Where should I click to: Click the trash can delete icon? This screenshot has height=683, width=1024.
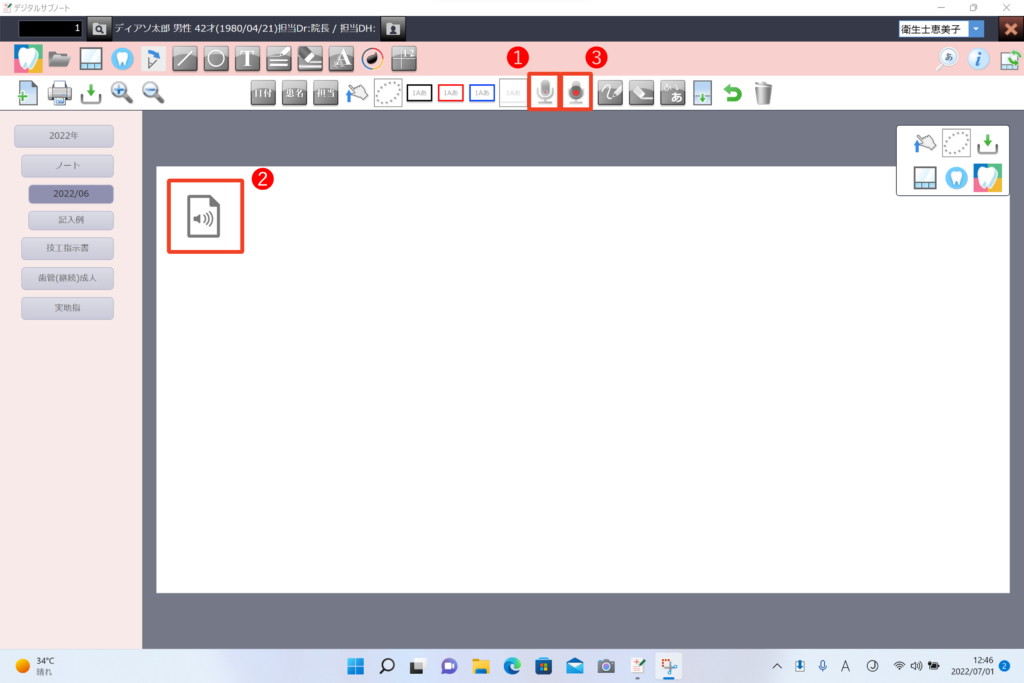[x=763, y=93]
